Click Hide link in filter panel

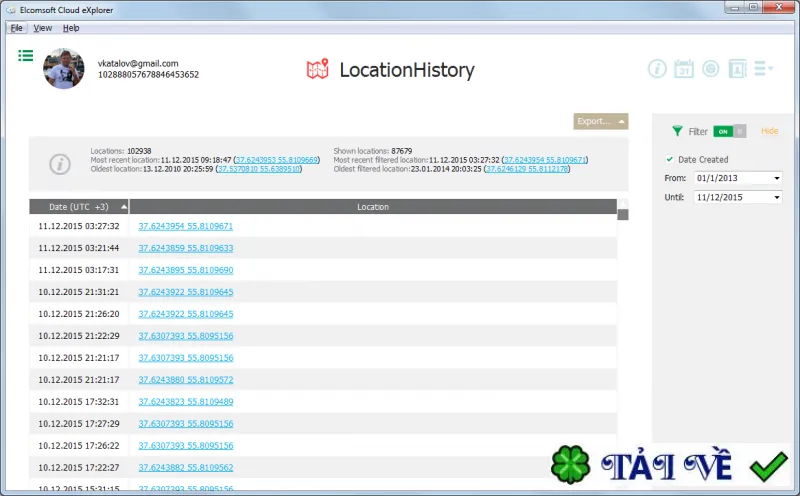(769, 131)
